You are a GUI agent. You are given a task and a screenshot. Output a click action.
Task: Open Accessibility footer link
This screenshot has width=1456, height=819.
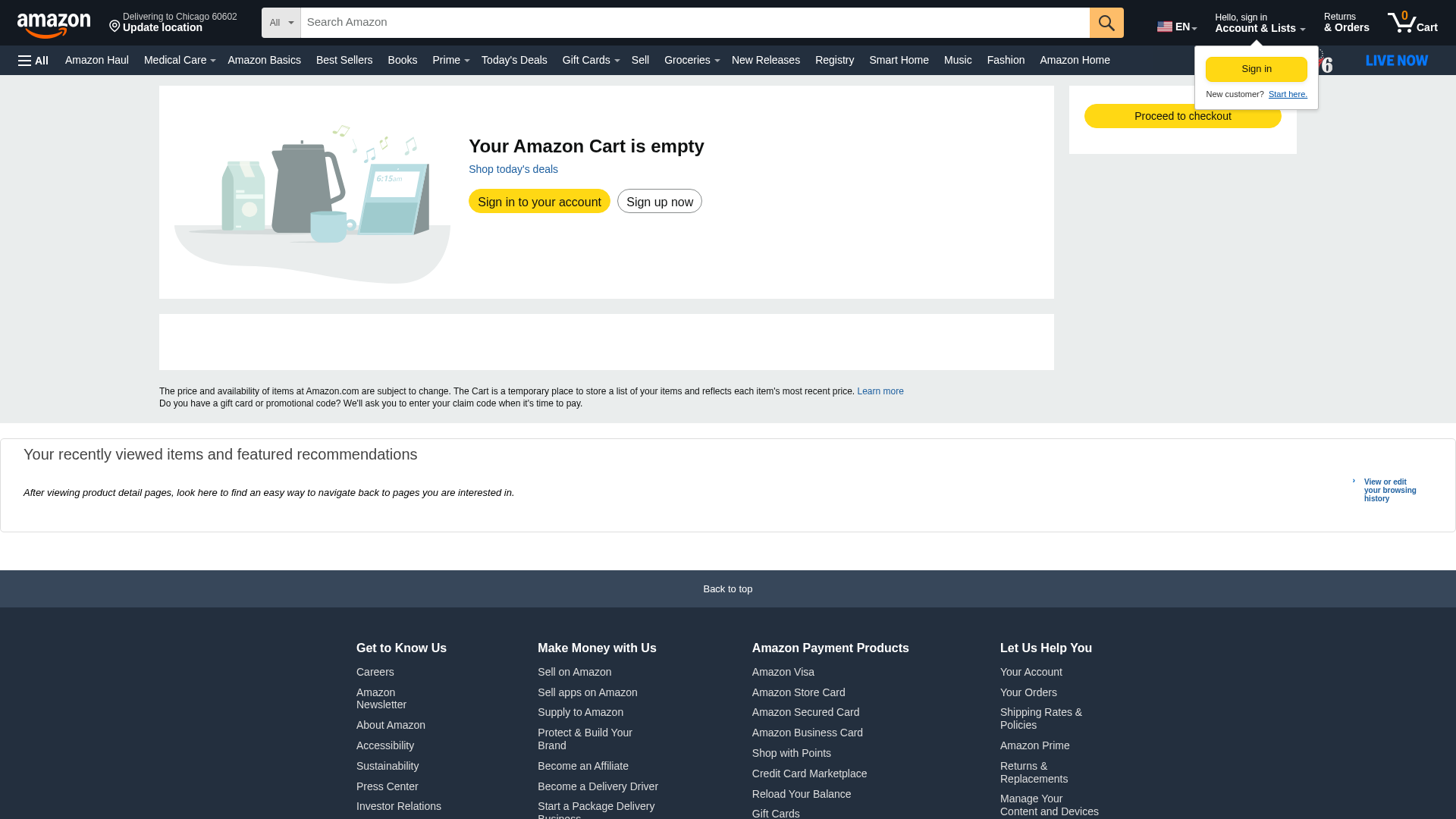coord(385,745)
